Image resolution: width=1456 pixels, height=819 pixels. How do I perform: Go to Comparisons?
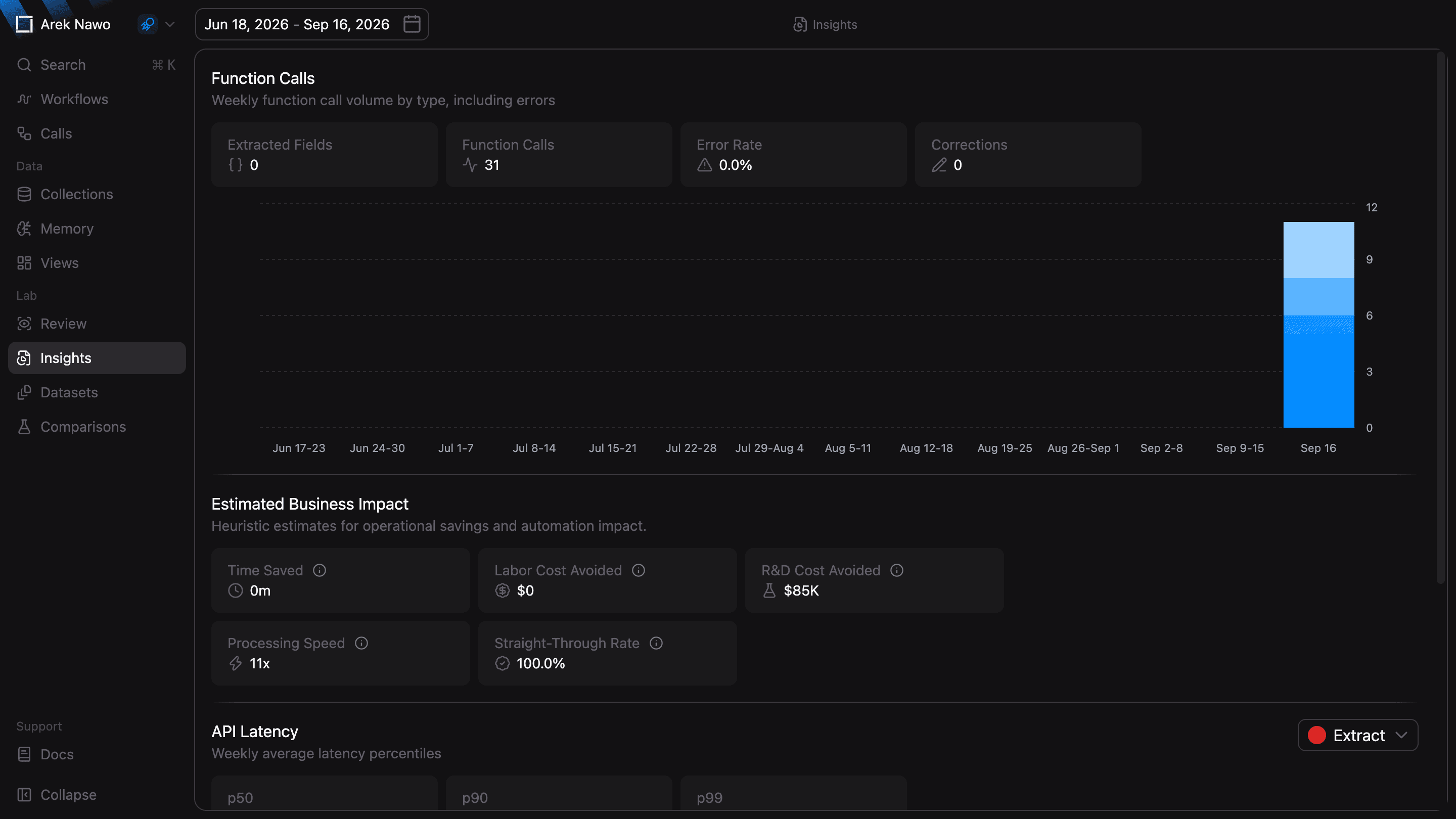point(97,427)
